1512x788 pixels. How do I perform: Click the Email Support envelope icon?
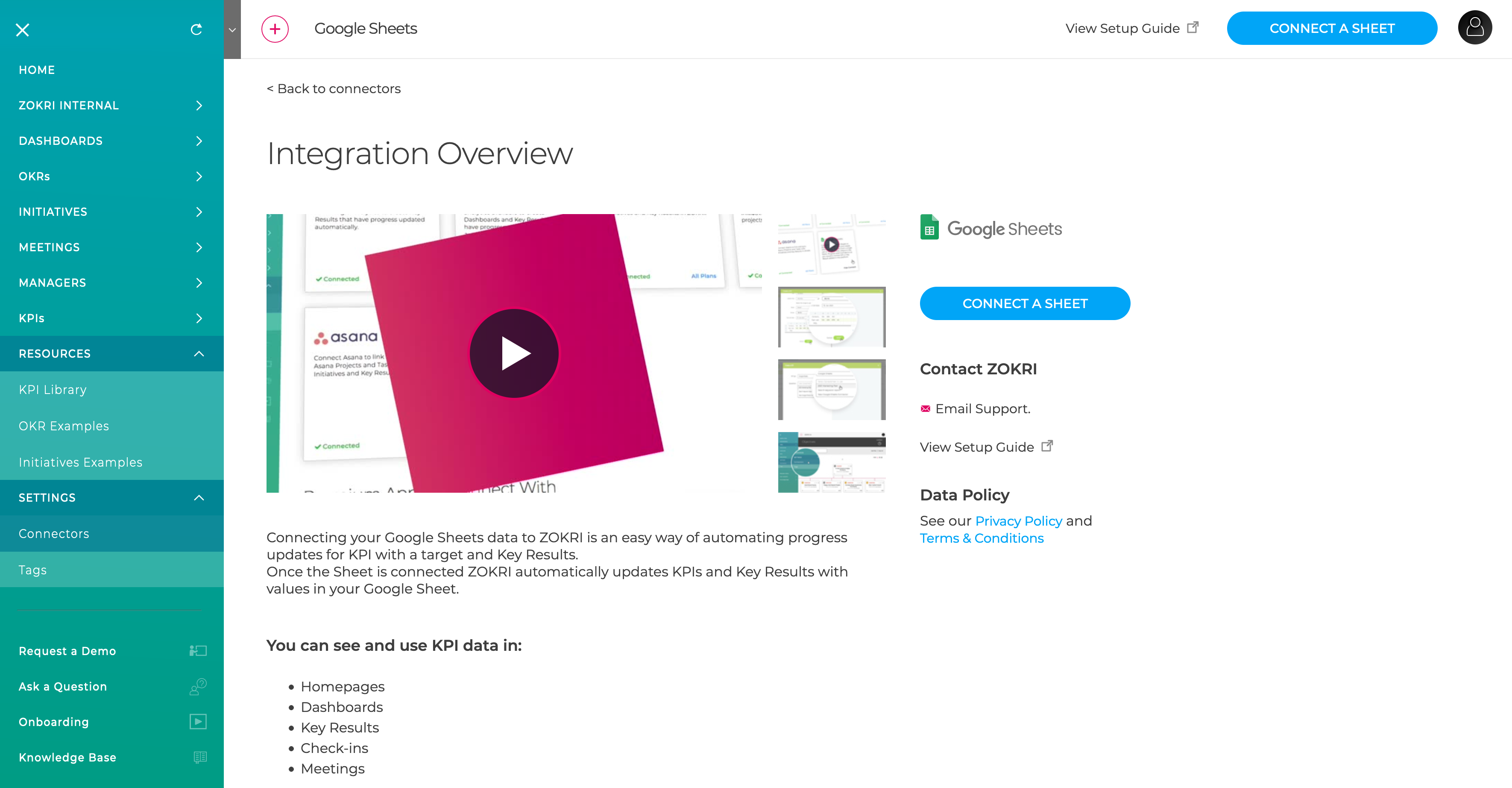[x=926, y=409]
